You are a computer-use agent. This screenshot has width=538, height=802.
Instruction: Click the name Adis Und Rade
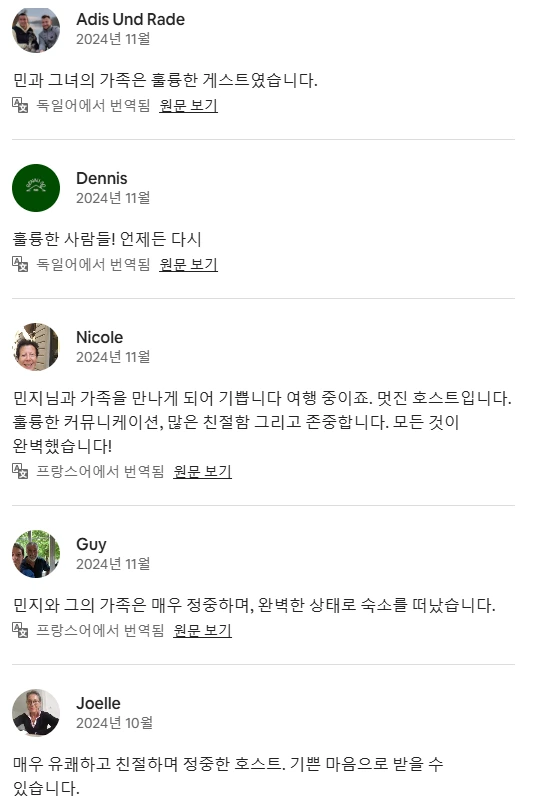point(130,19)
